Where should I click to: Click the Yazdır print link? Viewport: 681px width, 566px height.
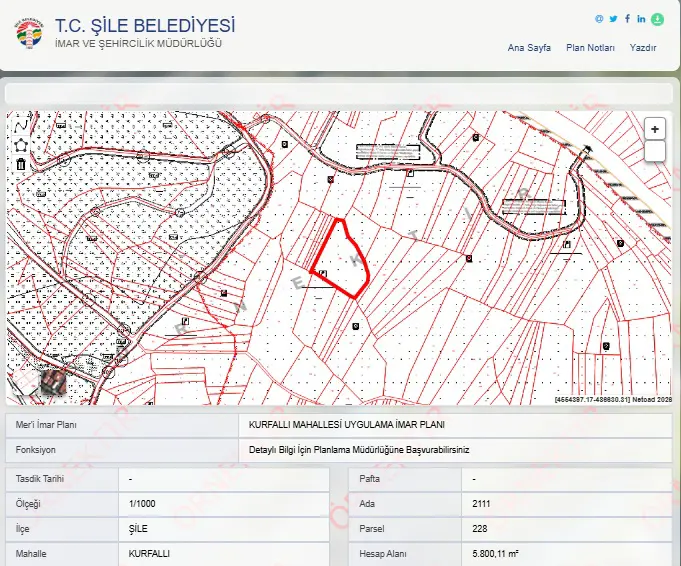tap(643, 48)
